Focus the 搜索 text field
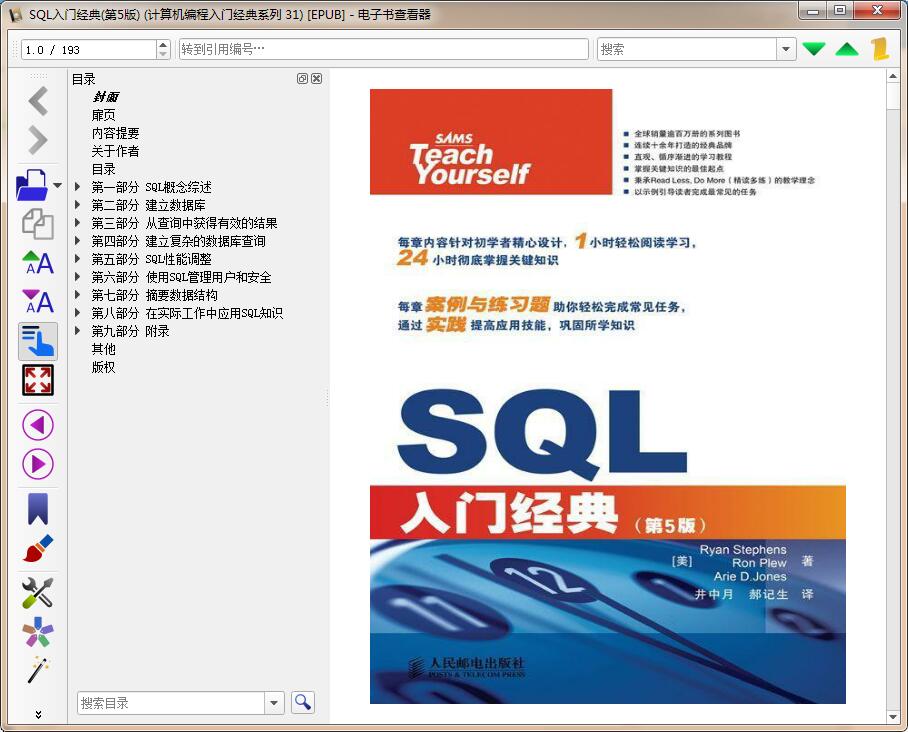Viewport: 908px width, 732px height. pos(687,49)
